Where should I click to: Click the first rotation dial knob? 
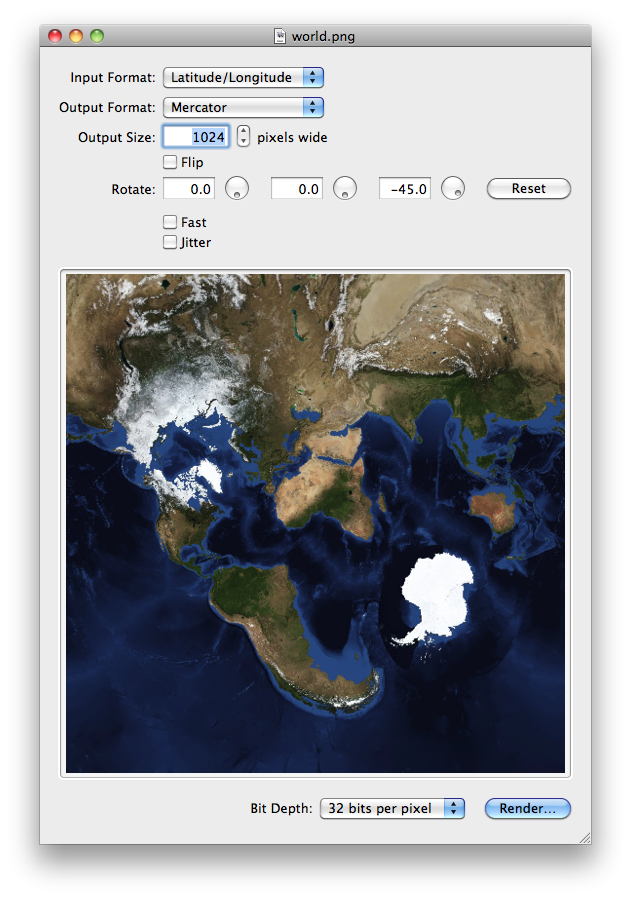[237, 188]
